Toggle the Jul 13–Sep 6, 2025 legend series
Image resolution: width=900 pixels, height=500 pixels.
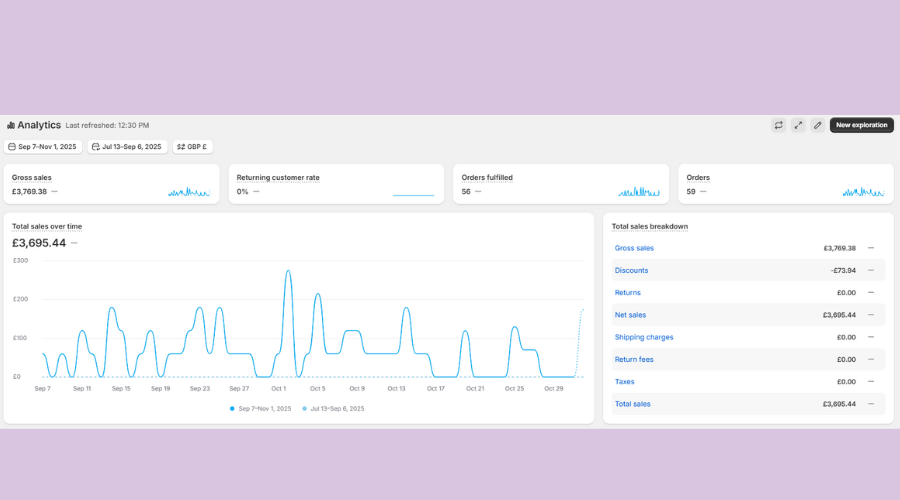tap(334, 408)
